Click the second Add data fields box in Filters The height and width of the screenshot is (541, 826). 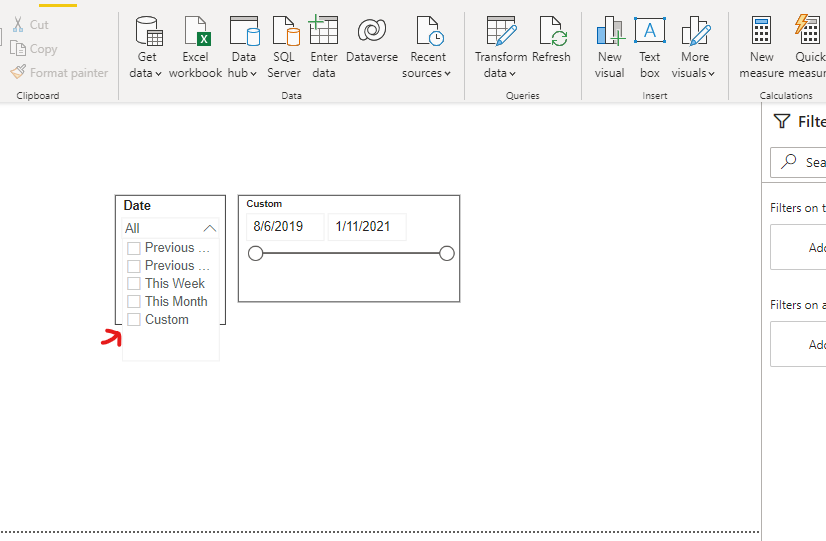point(798,344)
